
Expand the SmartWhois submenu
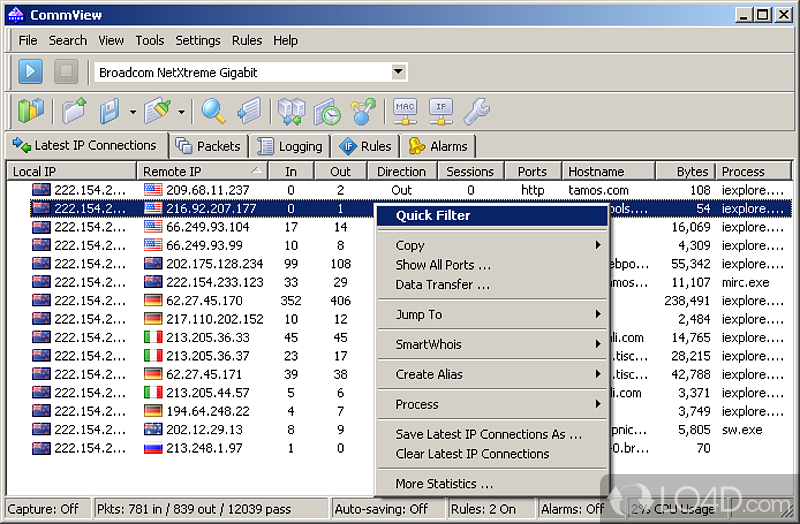point(598,344)
